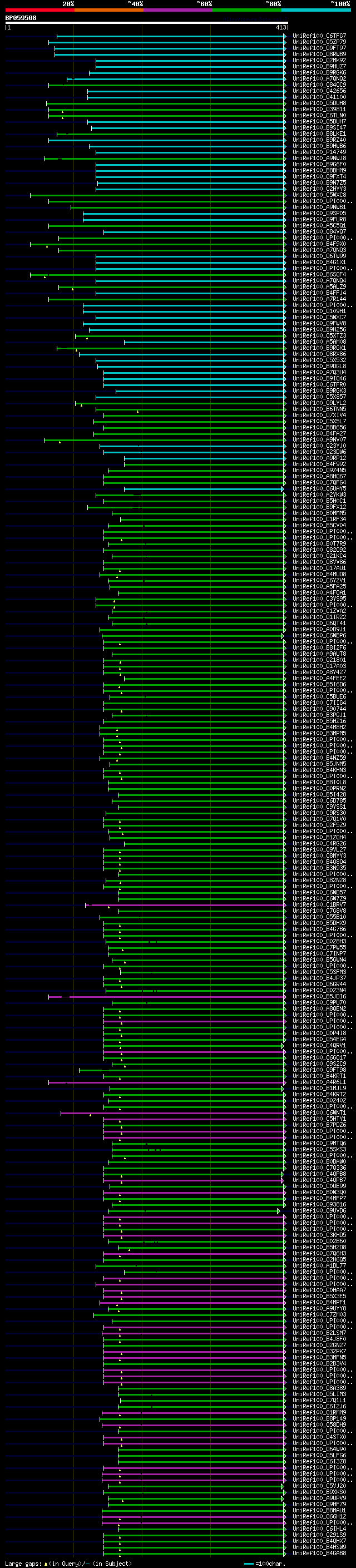Screen dimensions: 356x1568
Task: Click the purple ~60% legend segment
Action: pyautogui.click(x=179, y=10)
